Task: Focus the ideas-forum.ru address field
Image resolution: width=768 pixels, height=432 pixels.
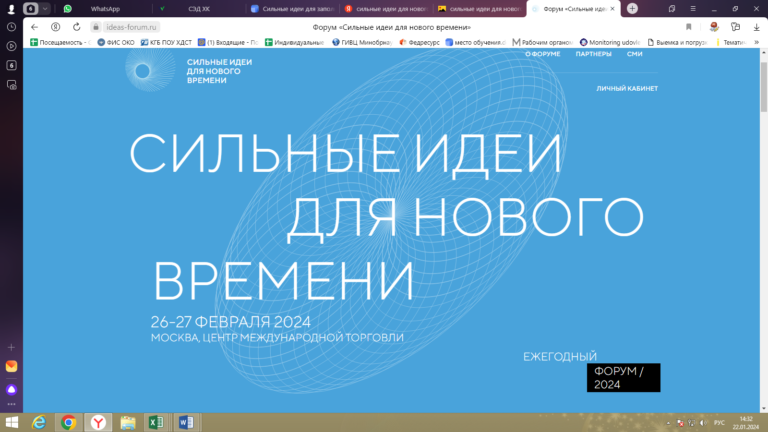Action: pyautogui.click(x=131, y=27)
